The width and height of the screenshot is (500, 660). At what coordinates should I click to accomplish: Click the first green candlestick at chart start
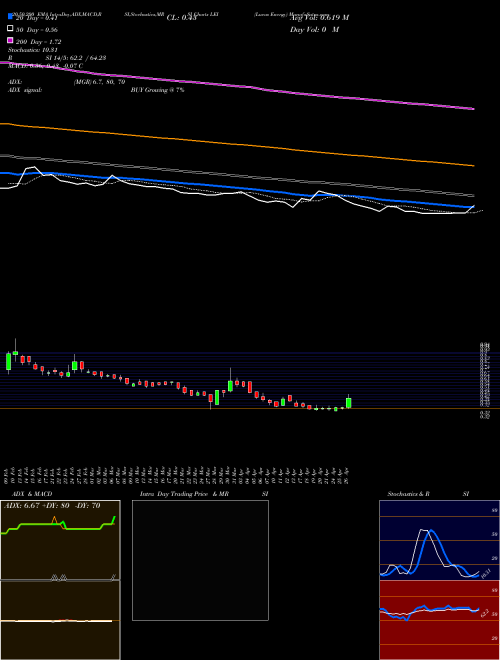[x=8, y=361]
